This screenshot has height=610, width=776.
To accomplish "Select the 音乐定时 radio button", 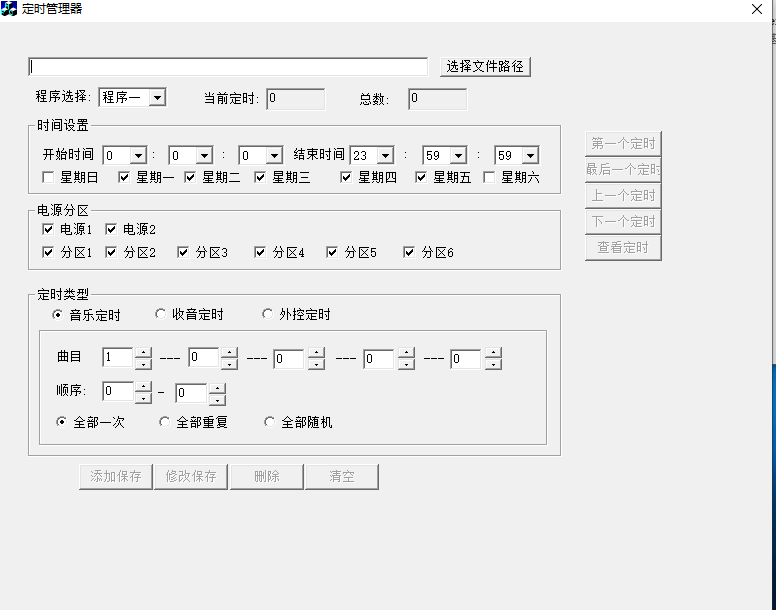I will click(x=57, y=315).
